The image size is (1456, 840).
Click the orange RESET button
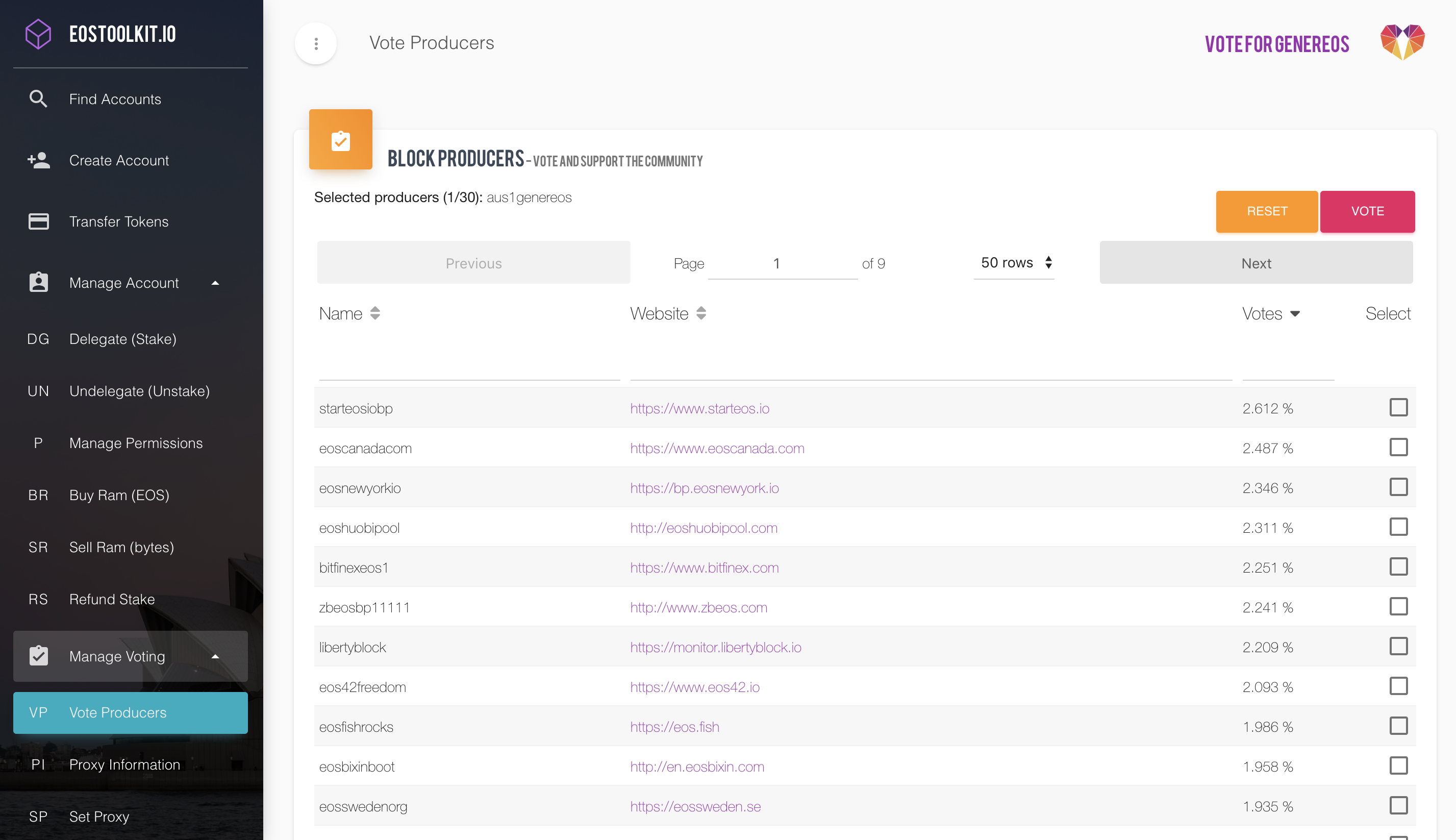[1266, 211]
